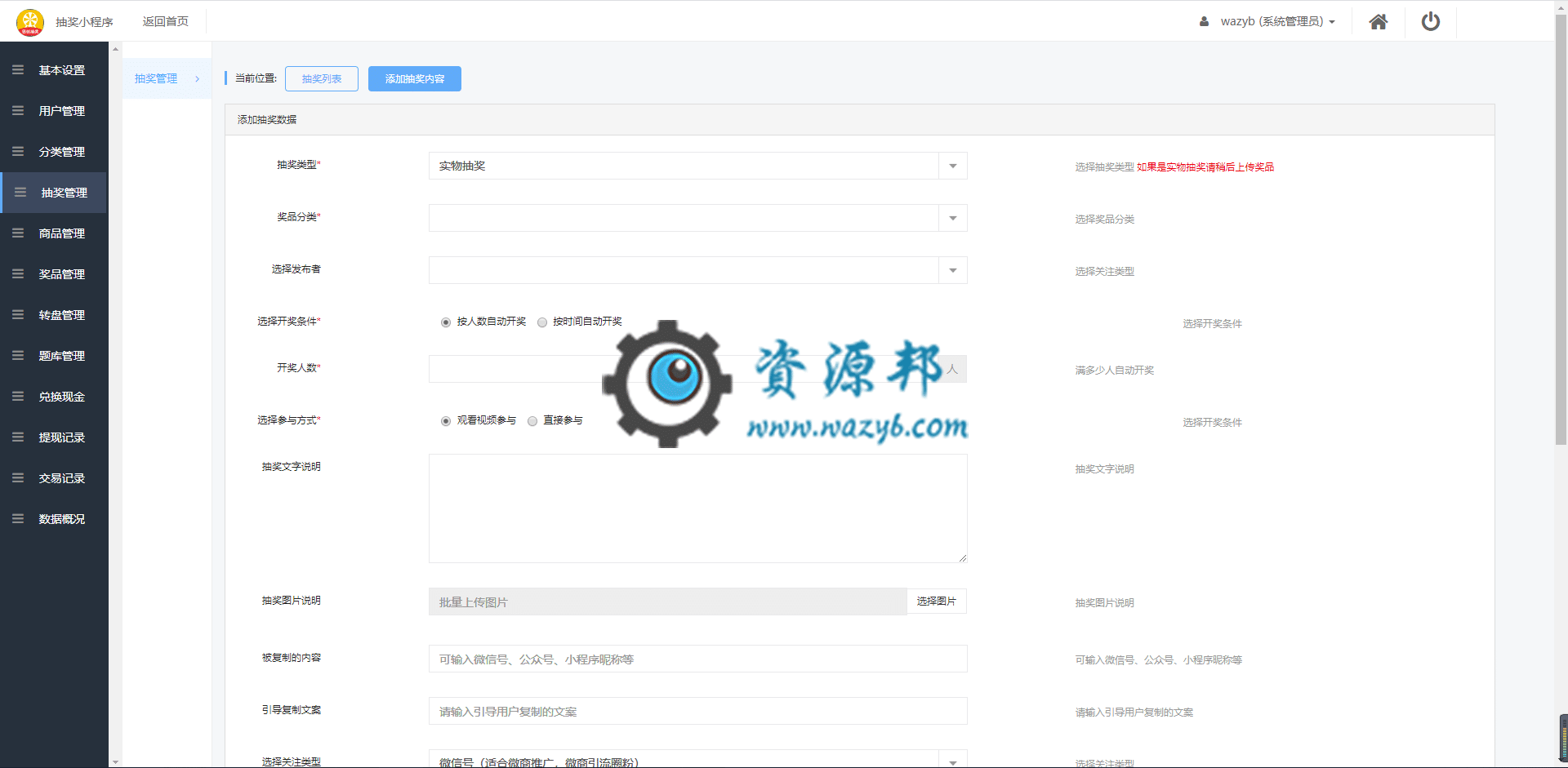
Task: Click hamburger icon beside 交易记录
Action: (18, 478)
